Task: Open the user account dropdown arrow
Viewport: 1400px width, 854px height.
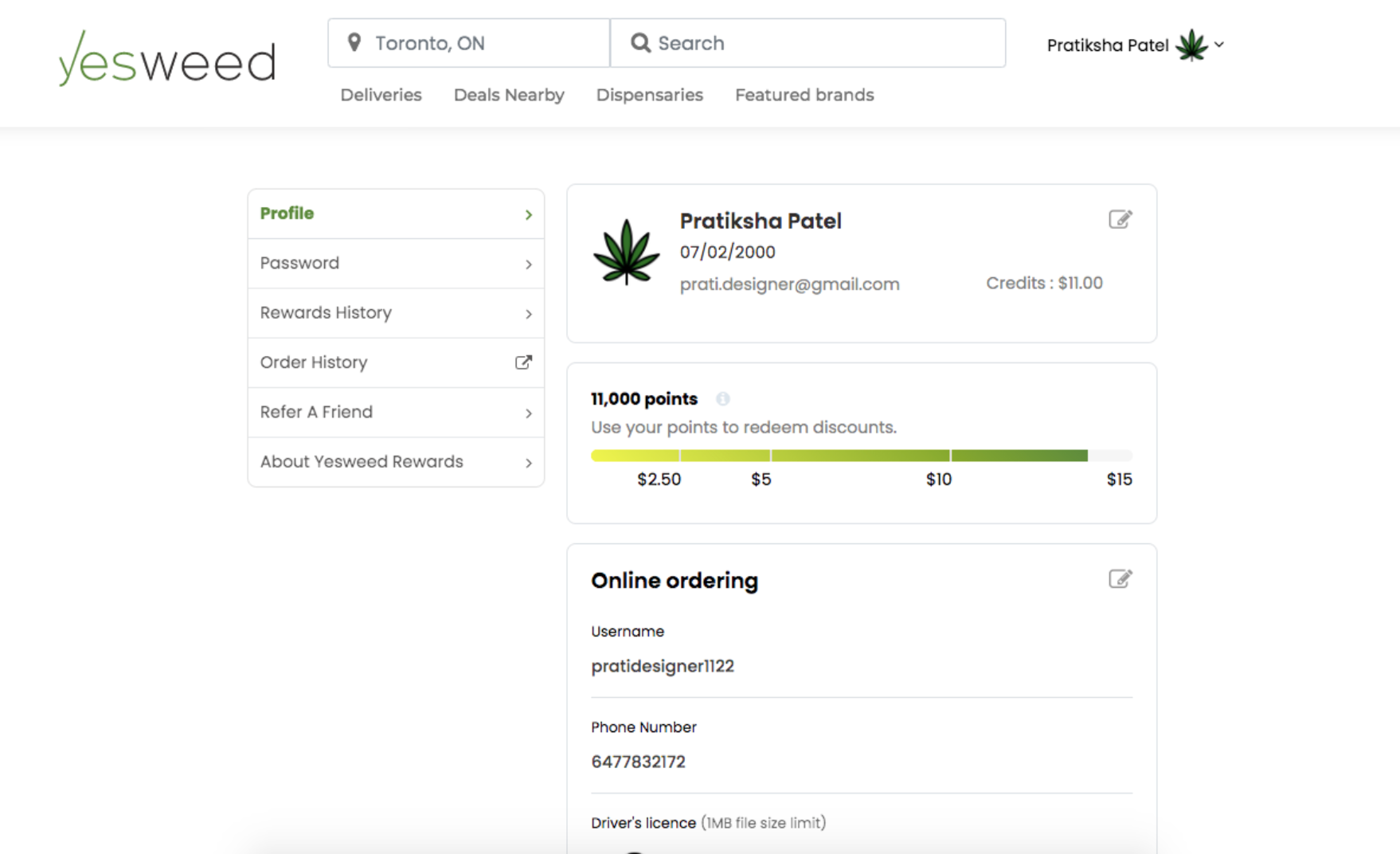Action: (1219, 45)
